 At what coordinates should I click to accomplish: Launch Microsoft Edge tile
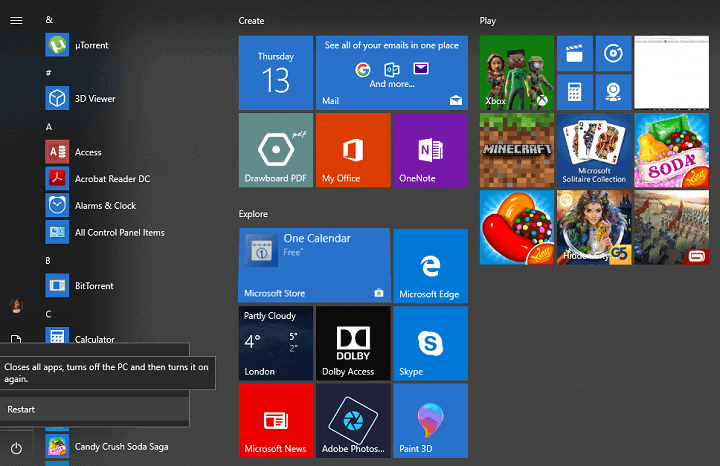click(430, 265)
